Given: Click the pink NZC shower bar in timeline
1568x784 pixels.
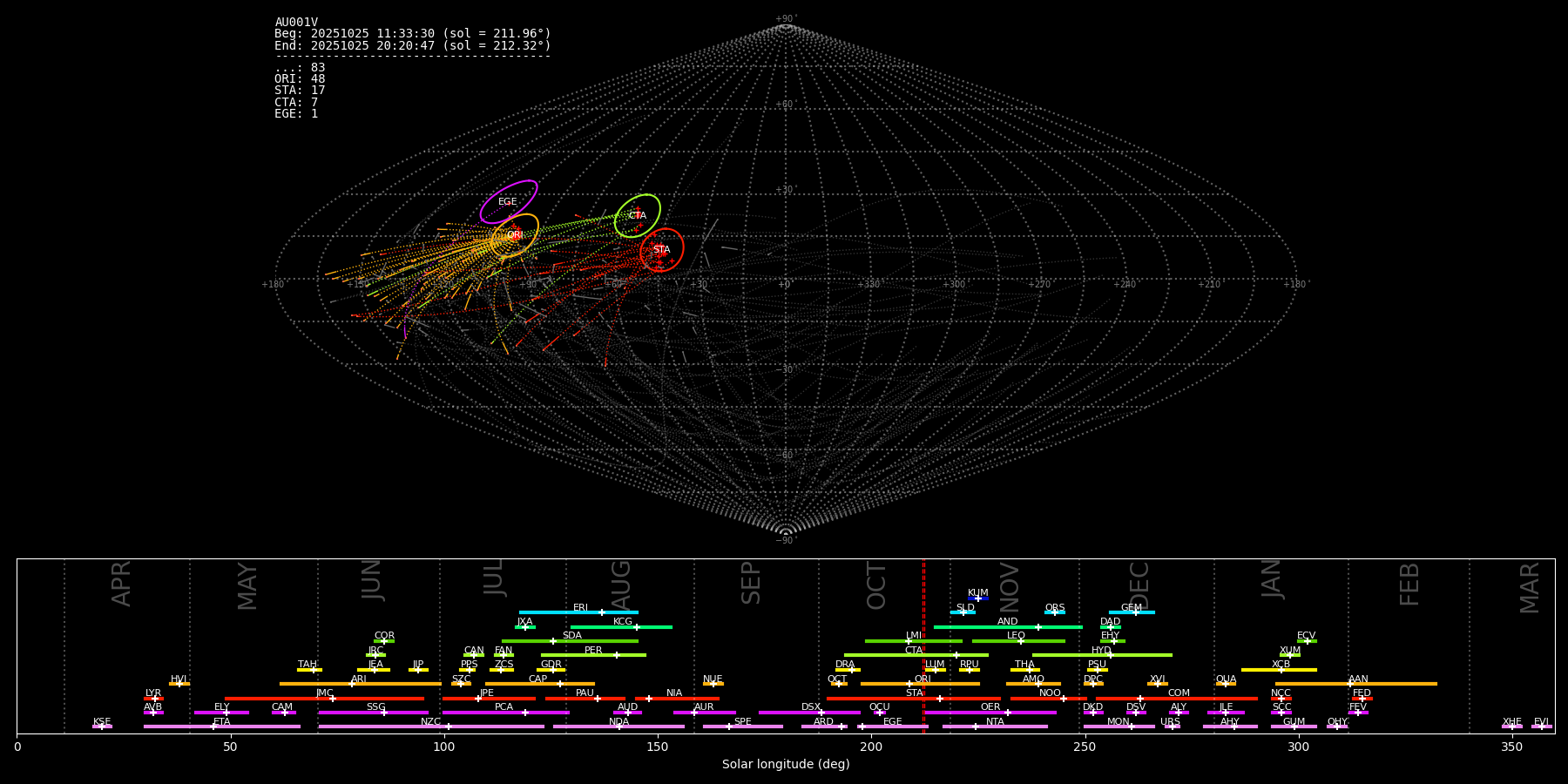Looking at the screenshot, I should 431,727.
